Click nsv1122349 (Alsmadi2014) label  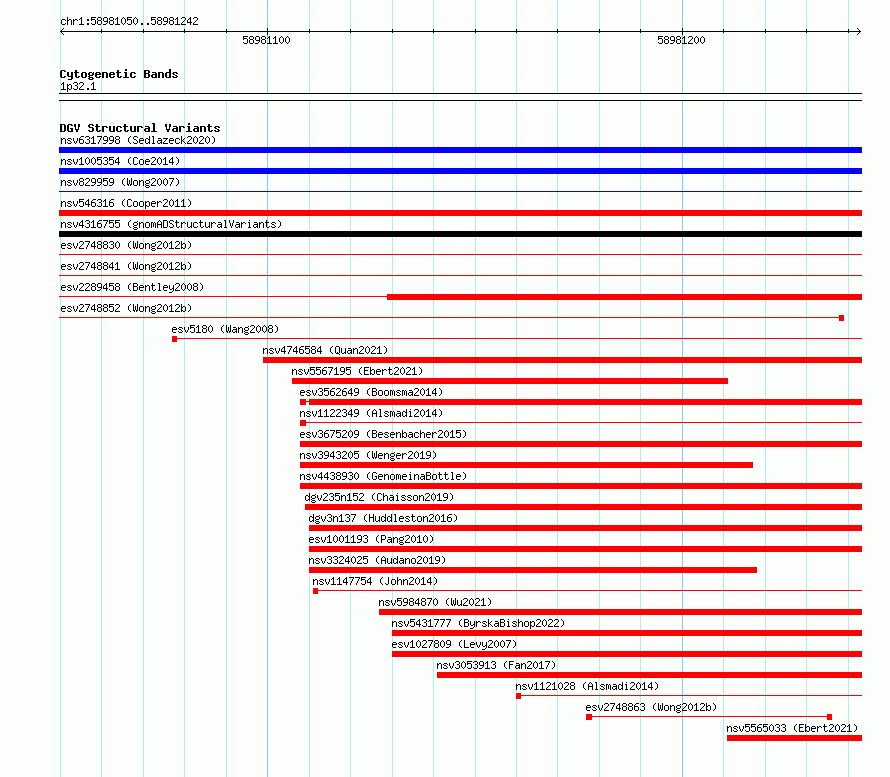pyautogui.click(x=371, y=413)
